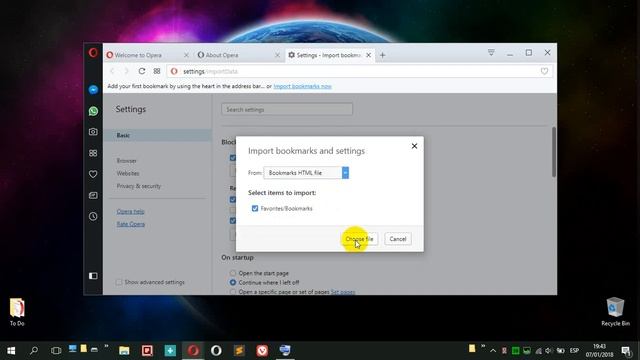Click the settings page vertical scrollbar
The width and height of the screenshot is (640, 360).
(x=554, y=152)
